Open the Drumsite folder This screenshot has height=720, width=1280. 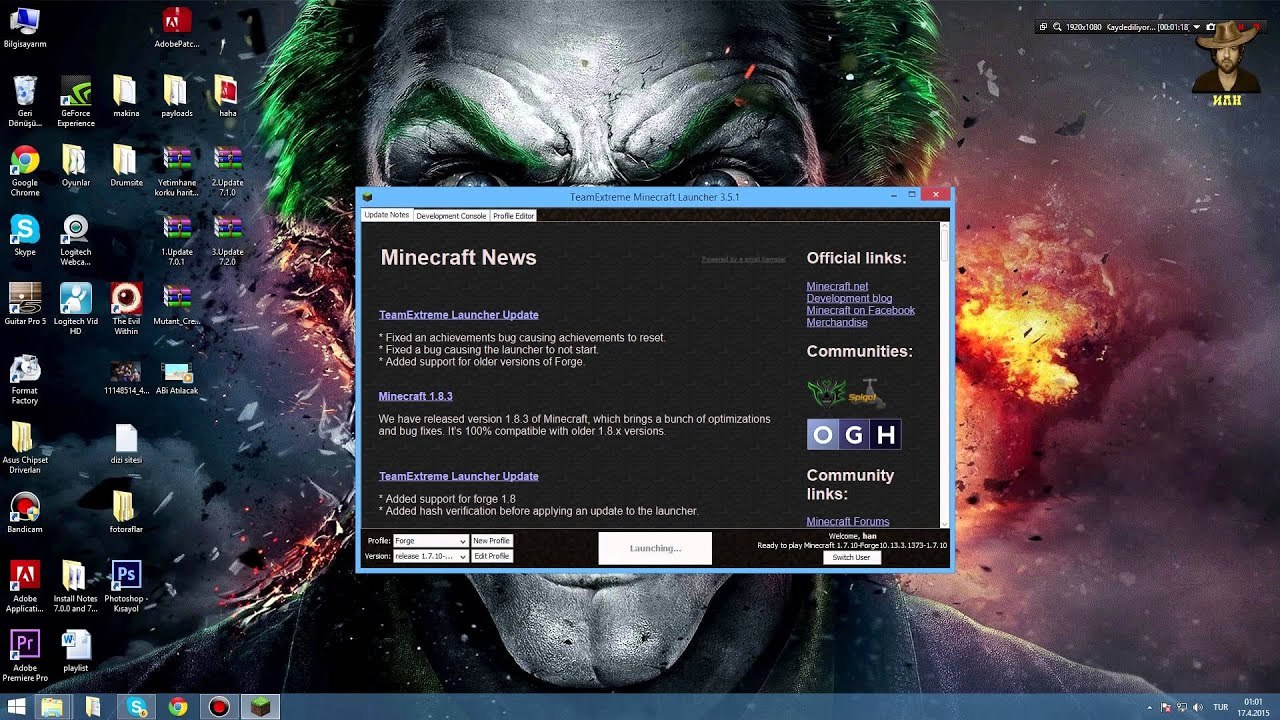[x=126, y=166]
